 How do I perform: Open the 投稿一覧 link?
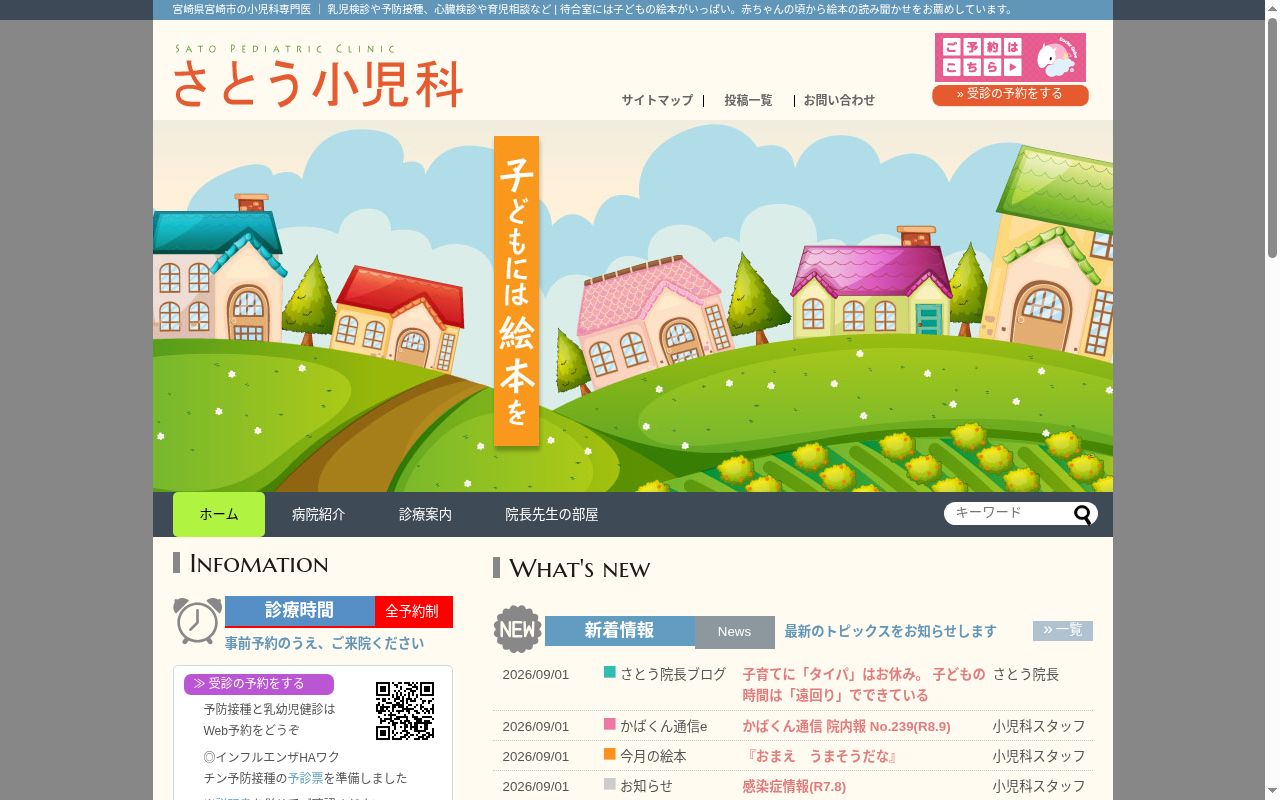(748, 100)
